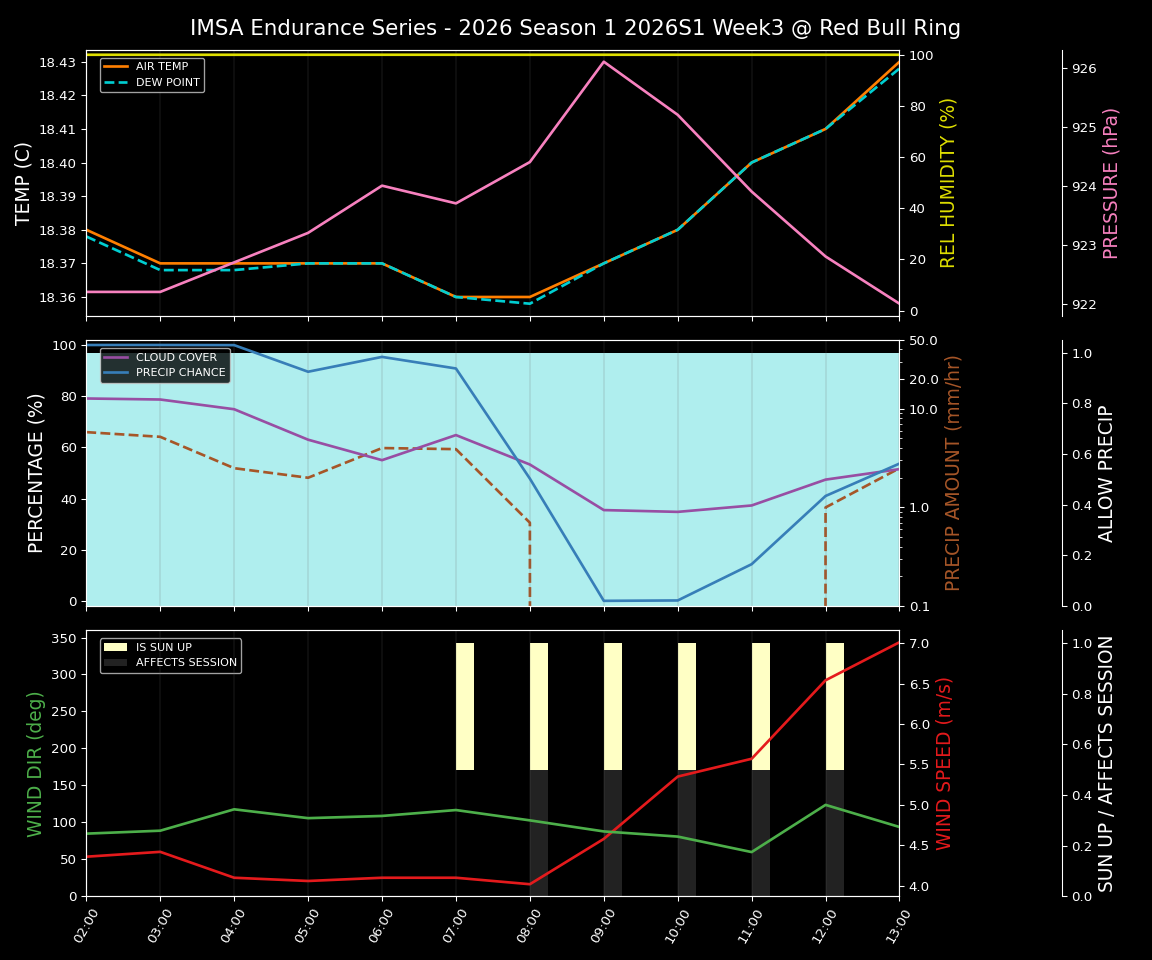Toggle the AIR TEMP legend entry
1152x960 pixels.
(x=160, y=68)
